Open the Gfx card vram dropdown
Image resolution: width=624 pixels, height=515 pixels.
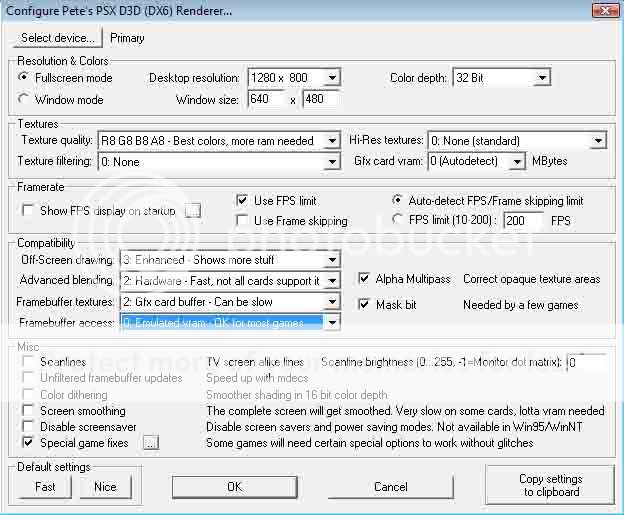click(x=477, y=161)
